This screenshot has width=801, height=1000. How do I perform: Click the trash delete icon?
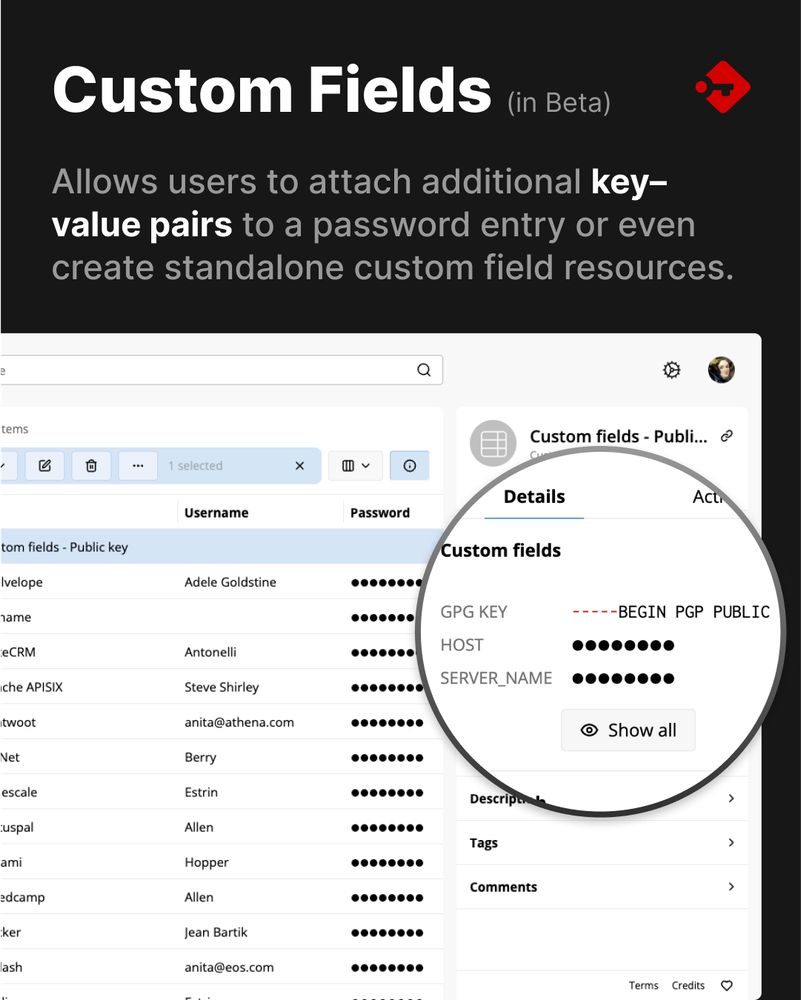[x=91, y=466]
